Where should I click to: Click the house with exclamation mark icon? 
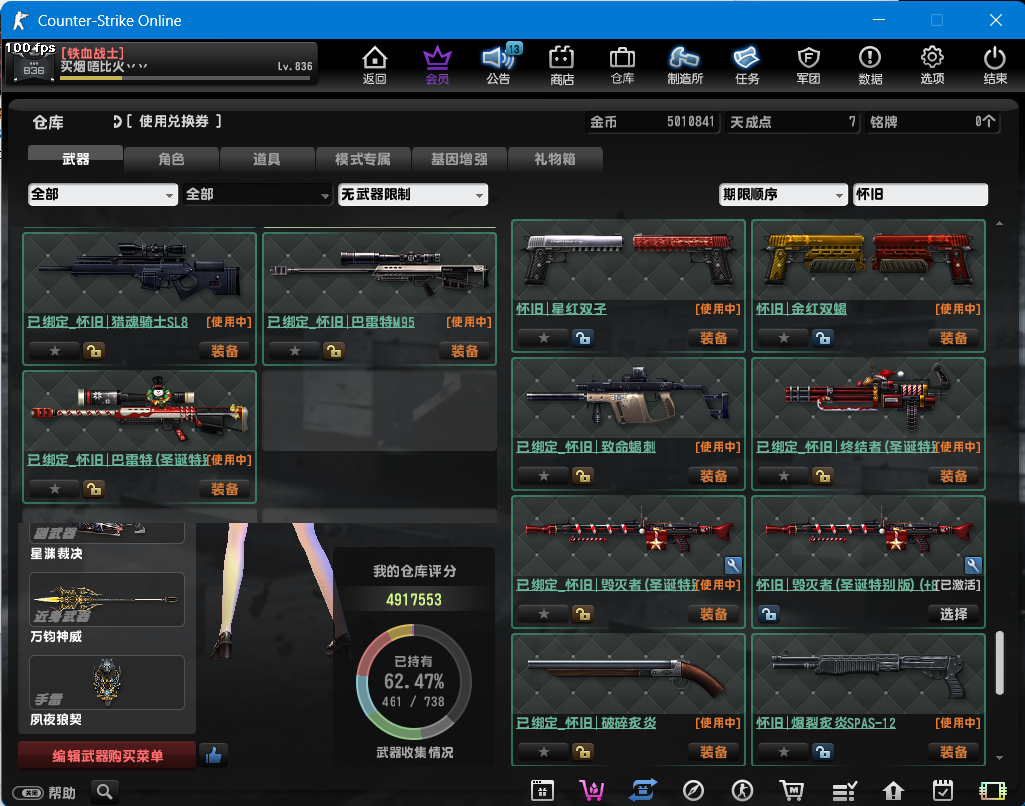pos(893,791)
